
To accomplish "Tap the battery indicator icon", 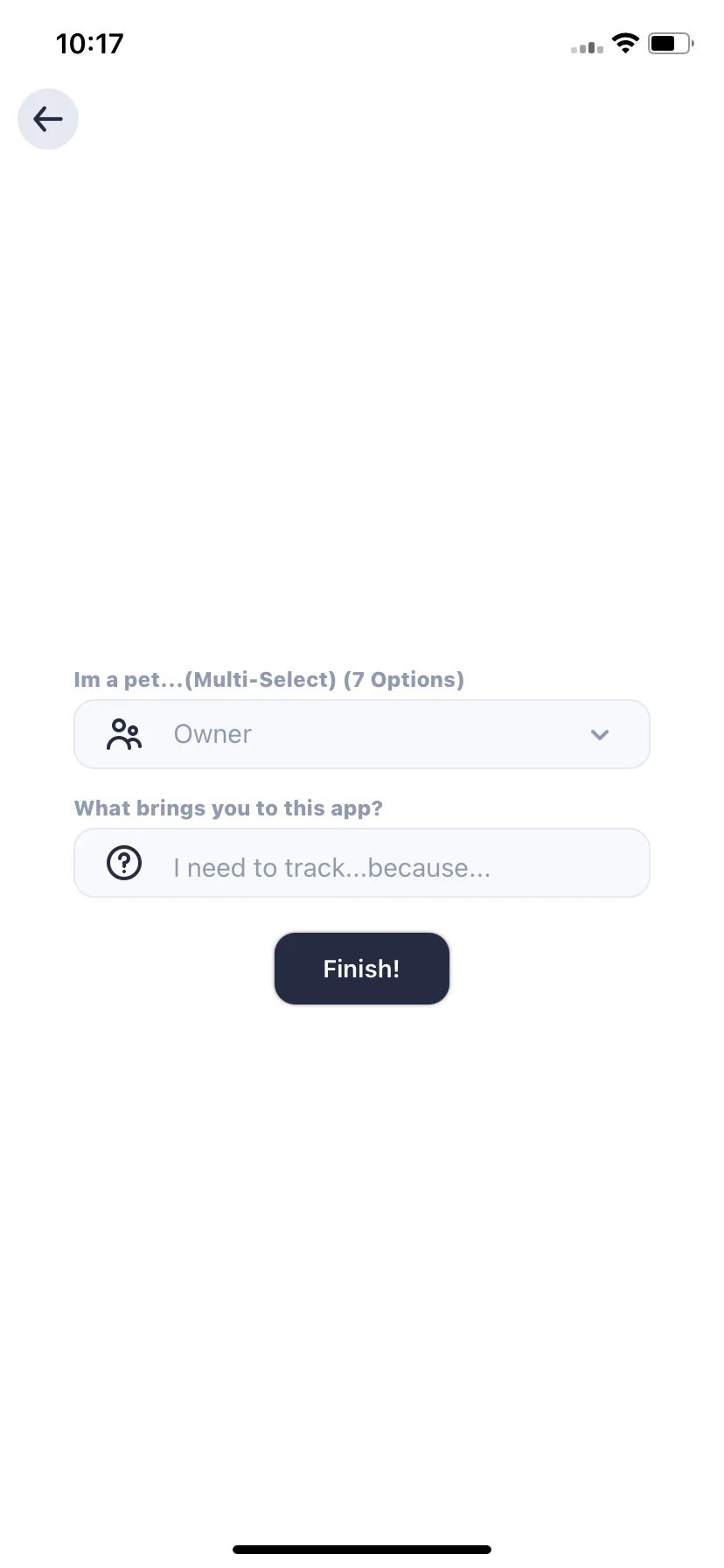I will point(671,44).
